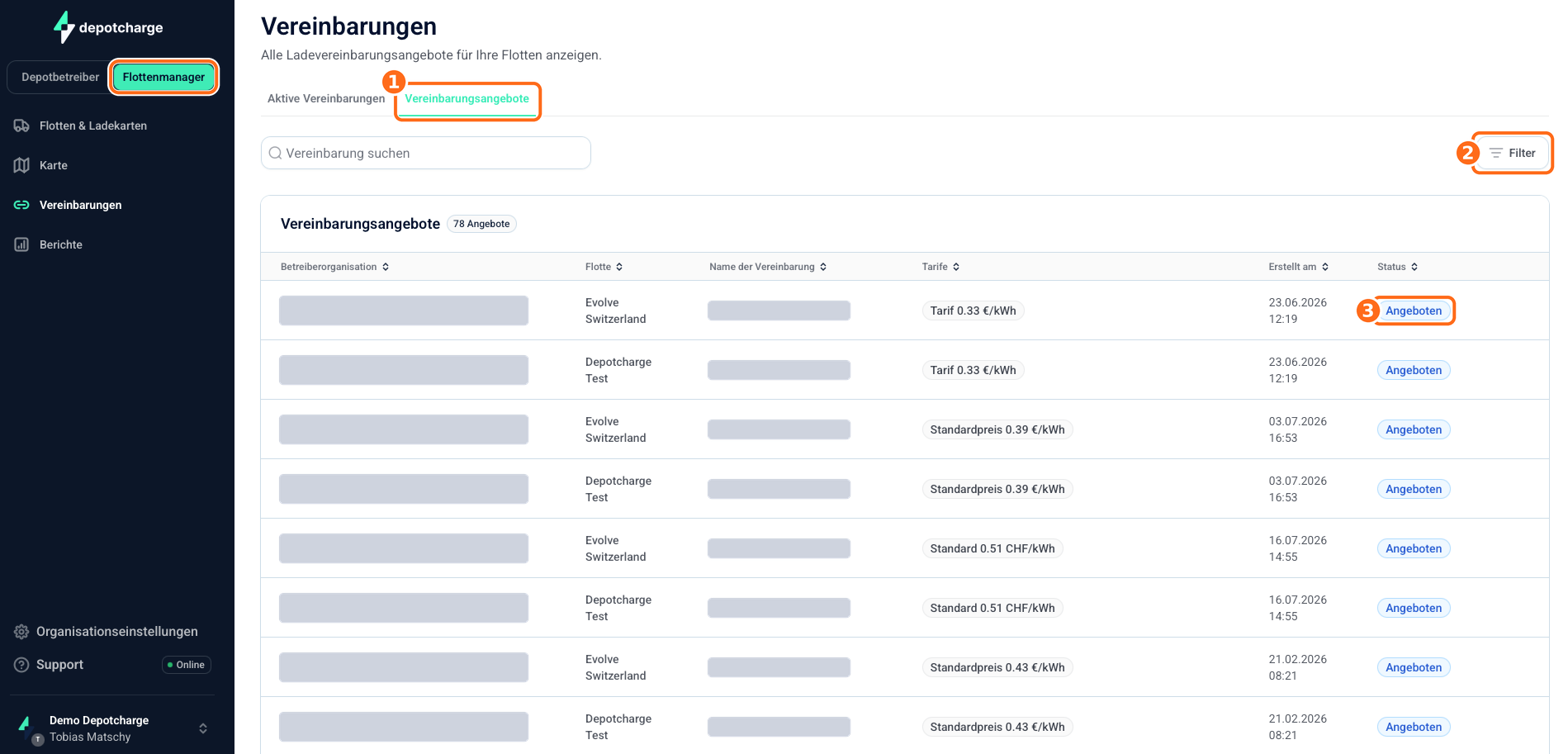
Task: Open Berichte in the sidebar
Action: (x=61, y=244)
